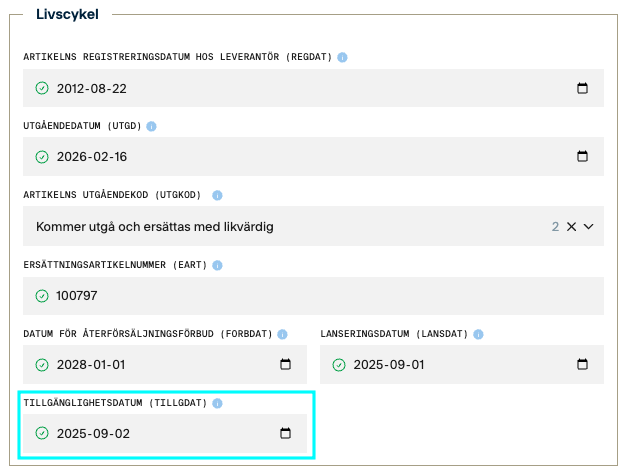Show info for UTGKOD field
This screenshot has height=474, width=626.
(x=217, y=196)
